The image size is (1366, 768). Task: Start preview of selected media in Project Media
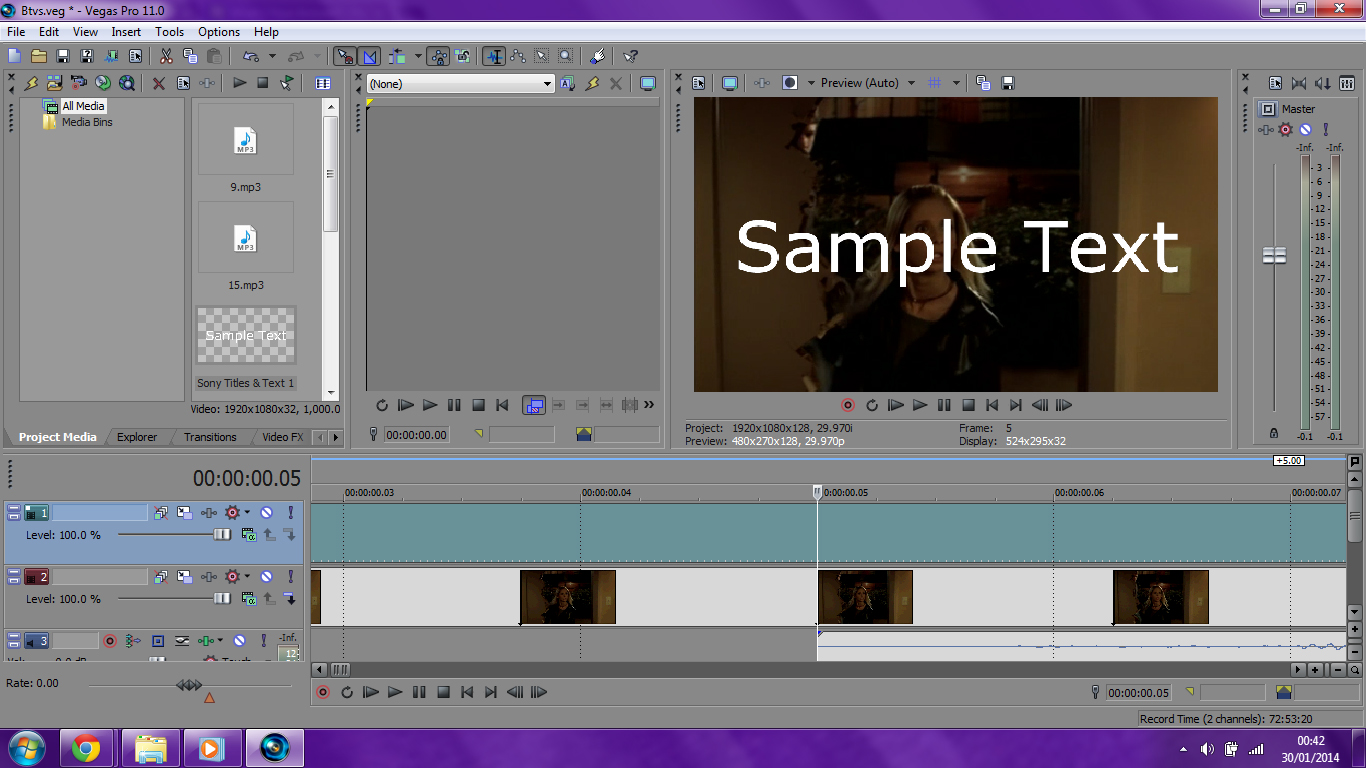click(239, 83)
